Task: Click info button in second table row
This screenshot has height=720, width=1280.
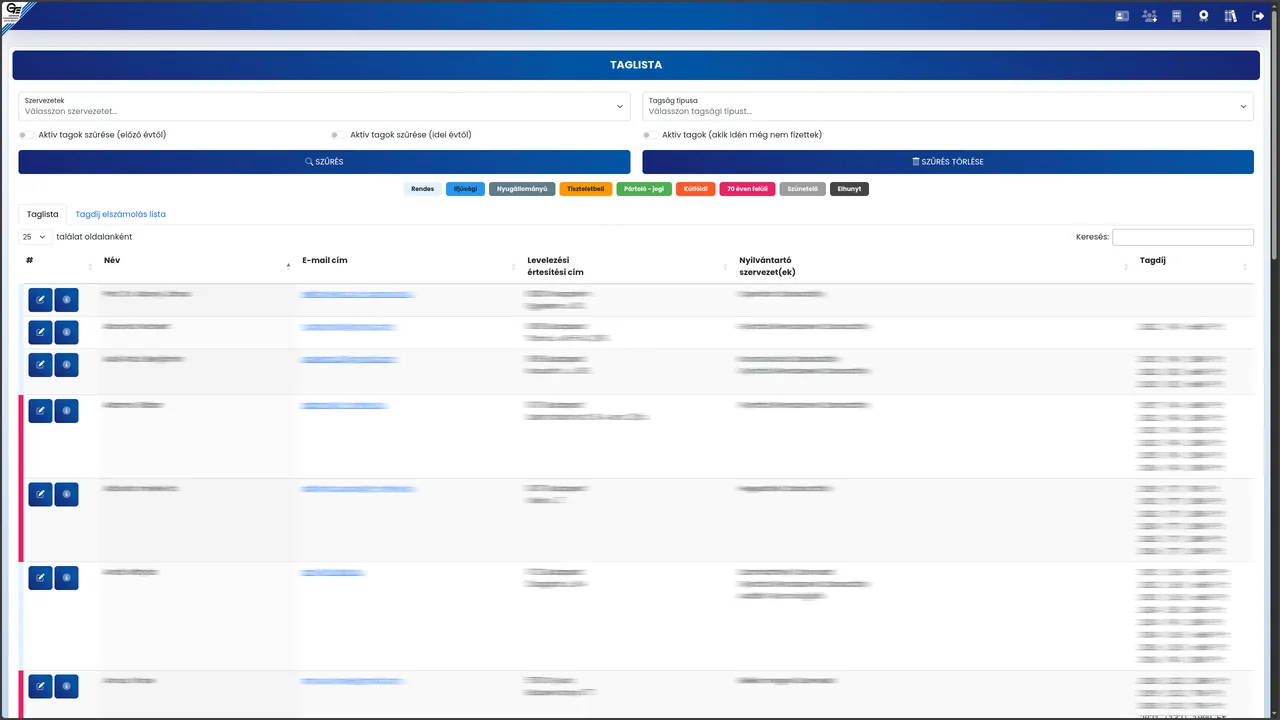Action: 66,332
